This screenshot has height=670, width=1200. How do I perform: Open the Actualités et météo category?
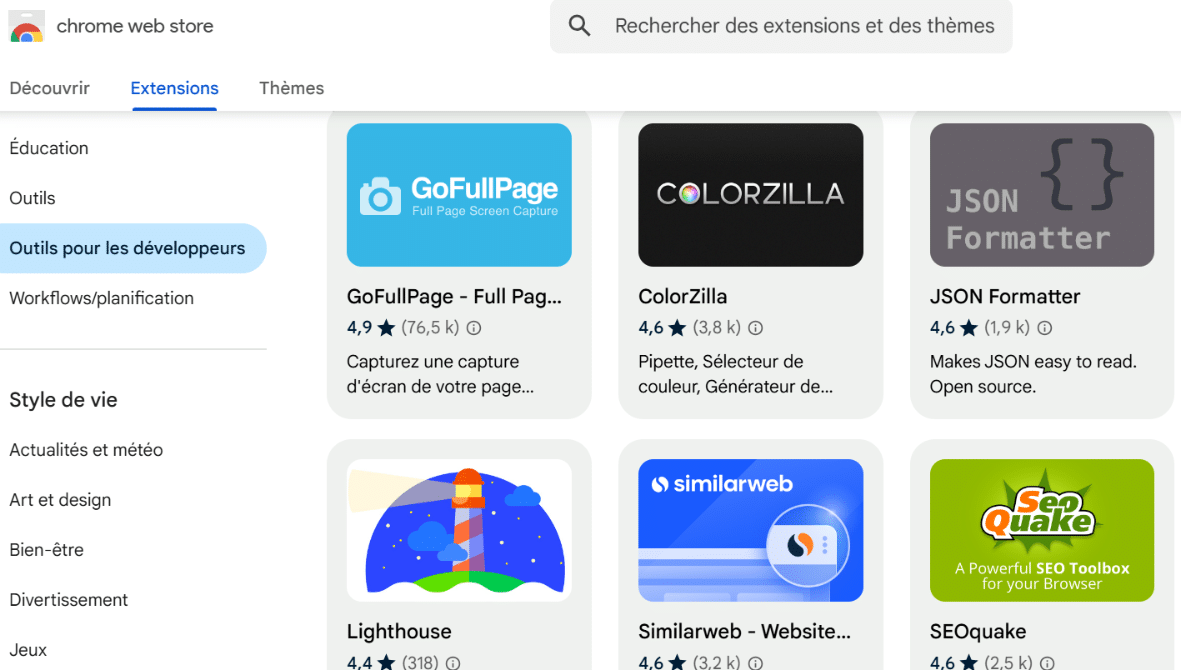pyautogui.click(x=85, y=450)
